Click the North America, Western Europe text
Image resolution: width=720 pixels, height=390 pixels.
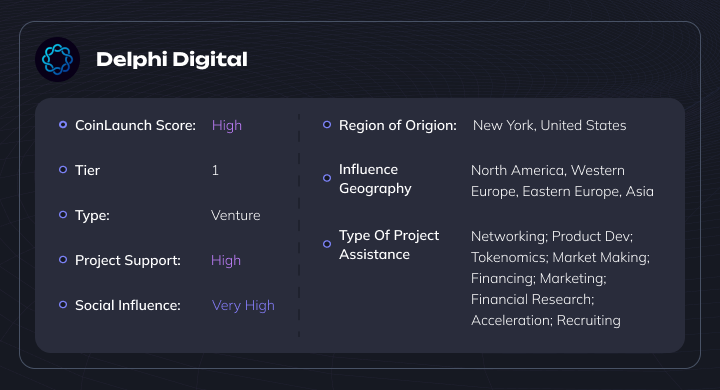pos(562,181)
